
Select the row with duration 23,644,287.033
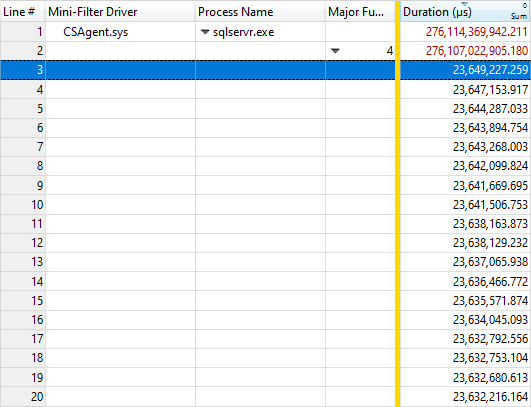[266, 109]
